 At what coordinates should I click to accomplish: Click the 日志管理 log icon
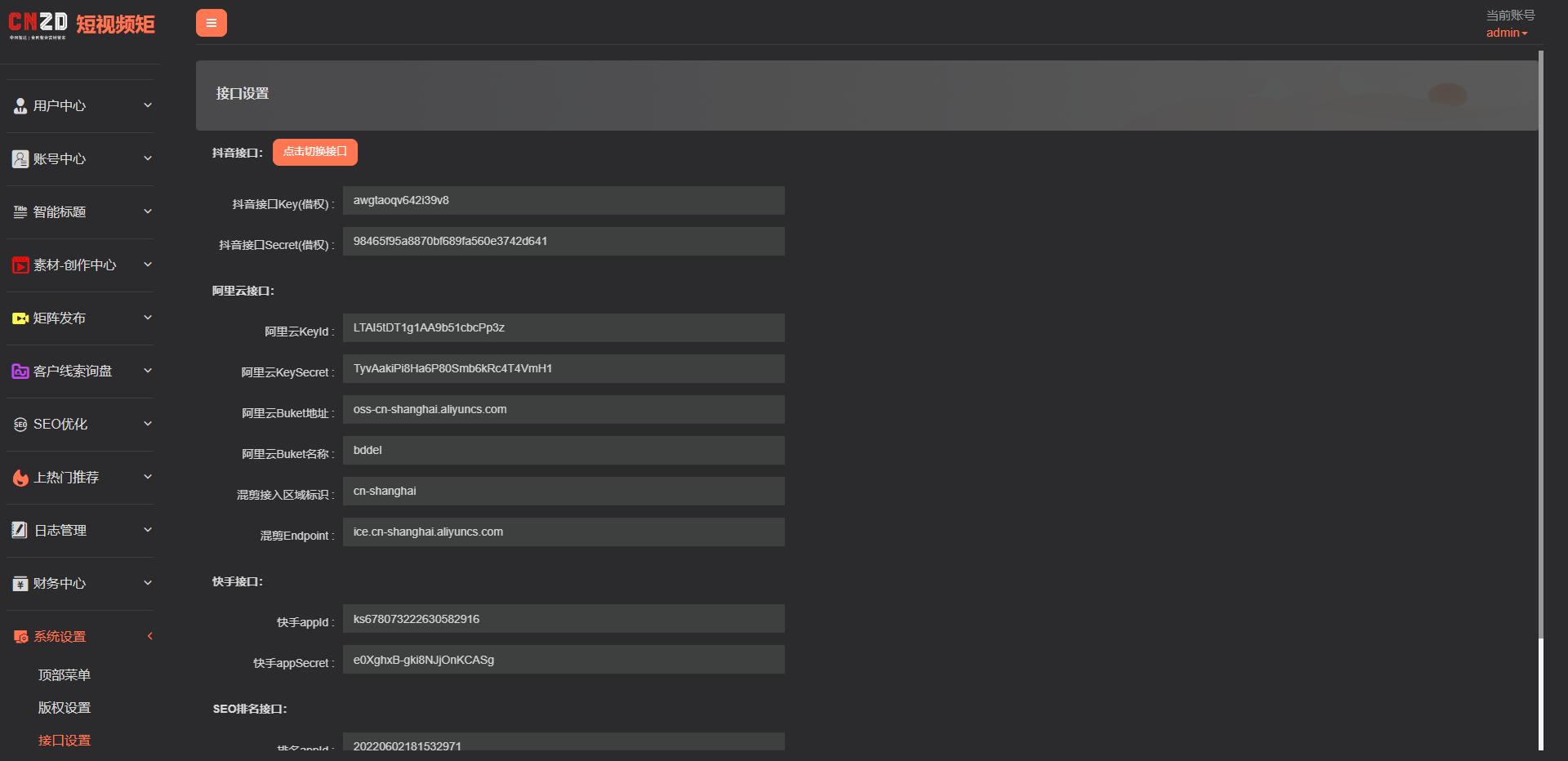pyautogui.click(x=20, y=531)
